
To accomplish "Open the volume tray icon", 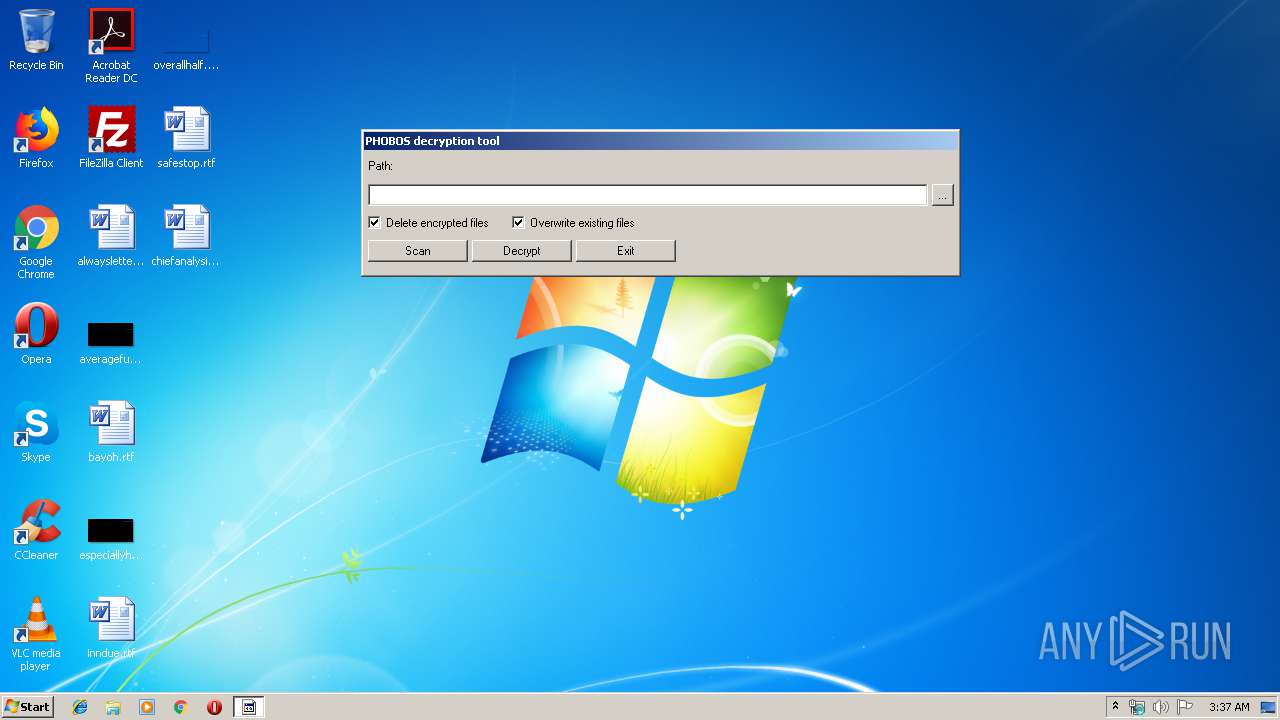I will point(1161,707).
